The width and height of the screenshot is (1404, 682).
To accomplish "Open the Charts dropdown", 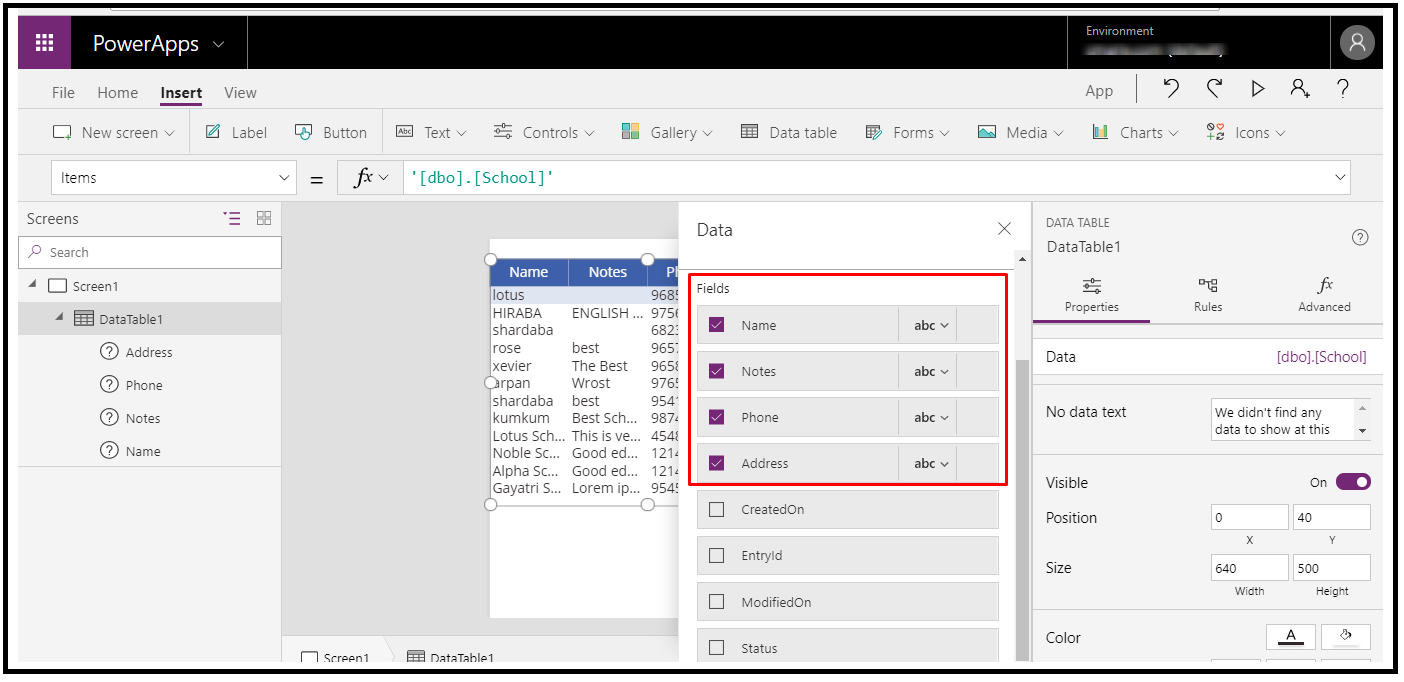I will [1135, 132].
